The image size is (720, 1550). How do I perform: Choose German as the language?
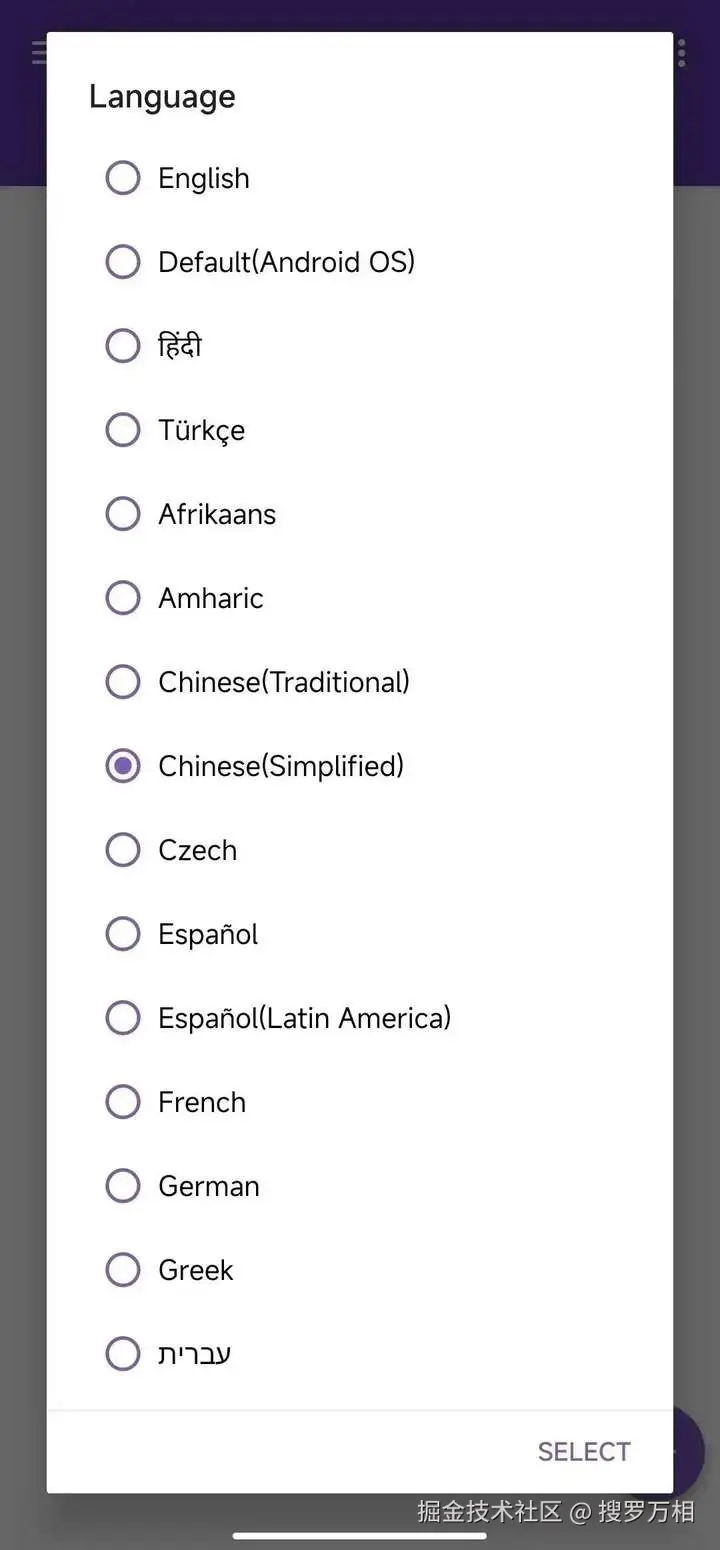123,1186
